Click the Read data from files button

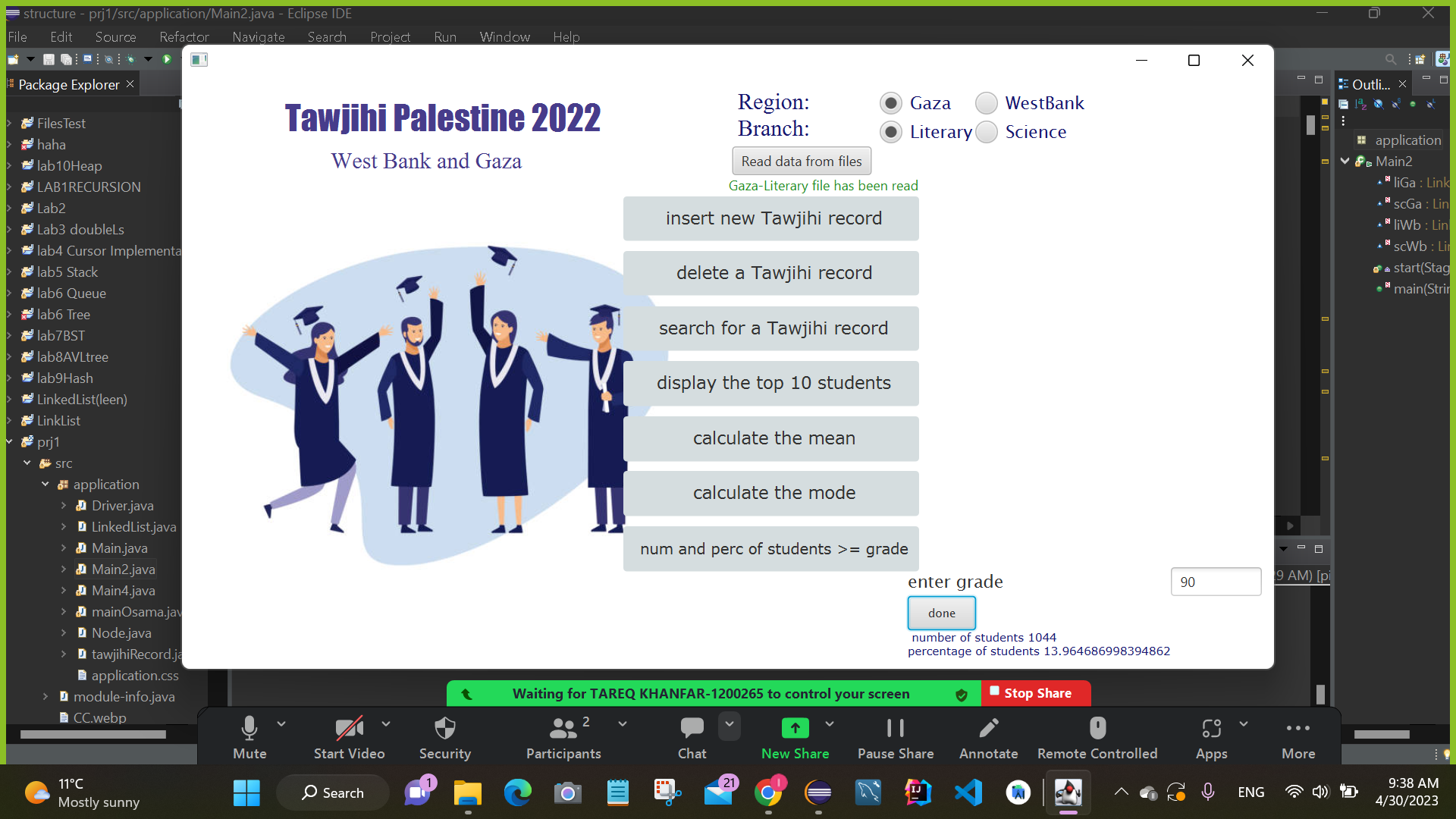pyautogui.click(x=802, y=161)
